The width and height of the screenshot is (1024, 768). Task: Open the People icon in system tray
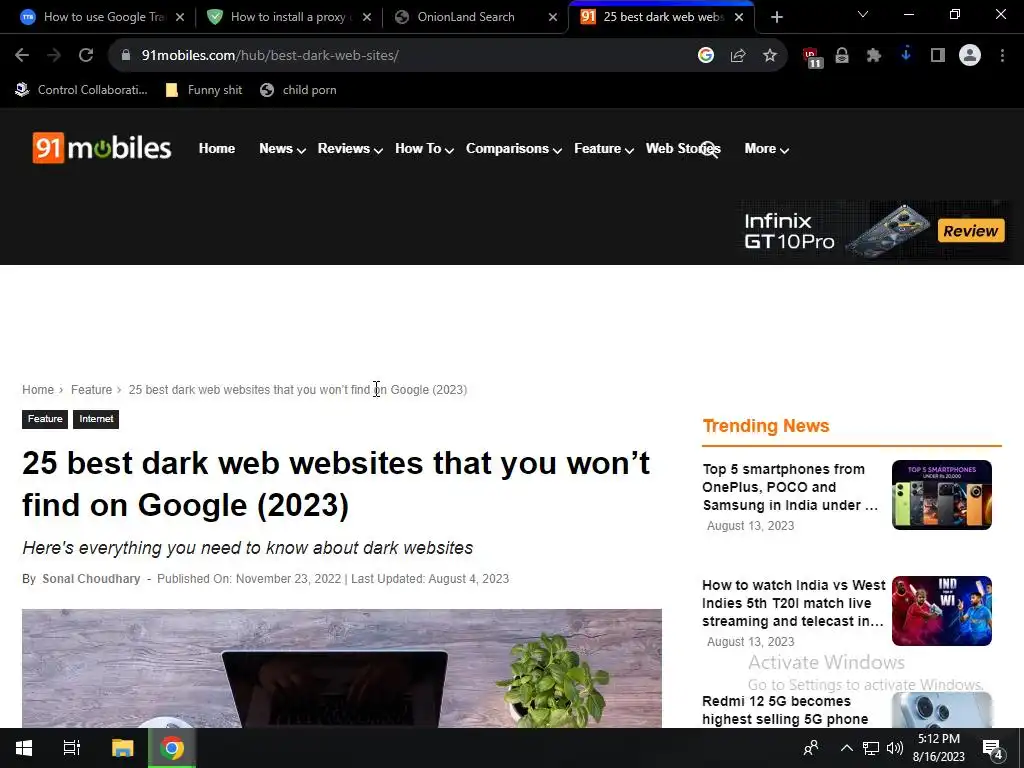click(x=811, y=748)
